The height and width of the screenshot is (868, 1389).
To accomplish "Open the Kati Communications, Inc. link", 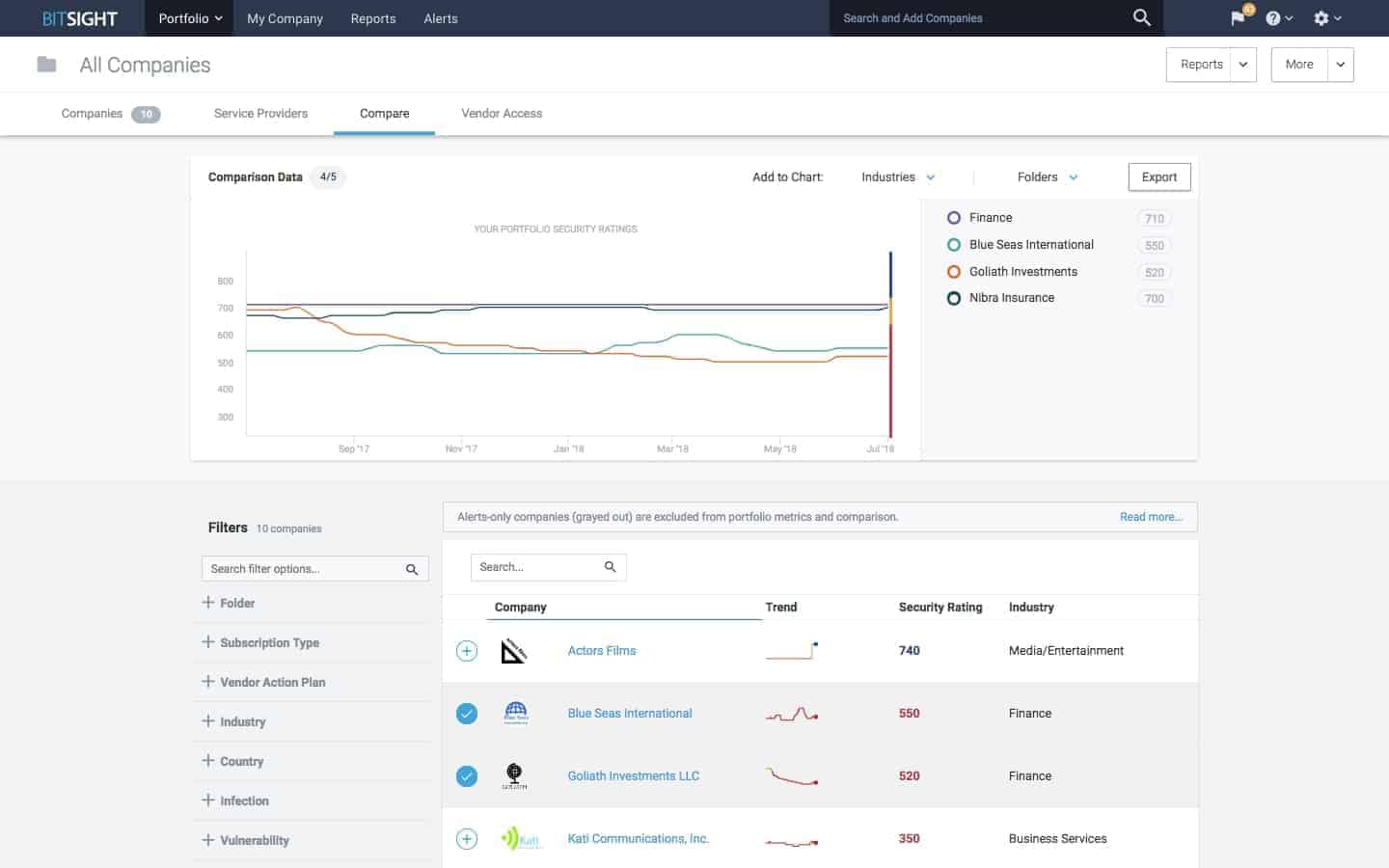I will click(x=638, y=839).
